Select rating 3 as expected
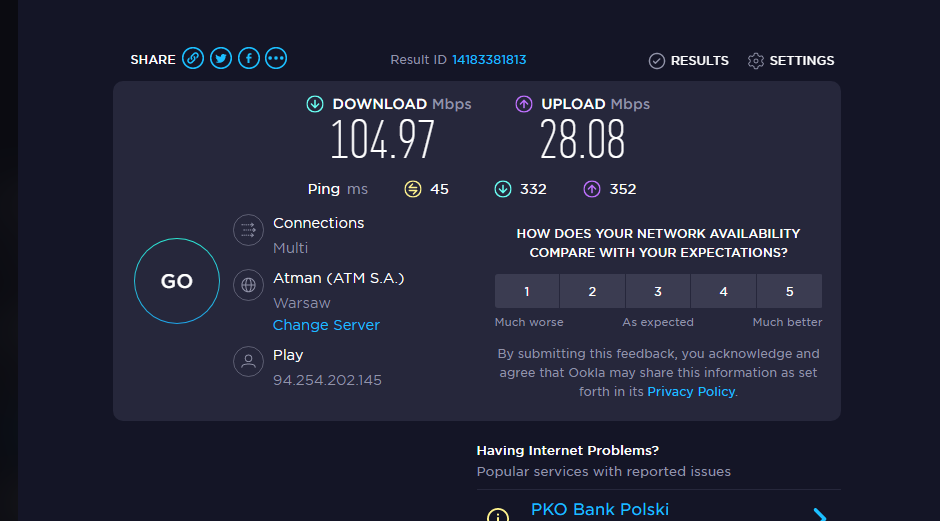 tap(658, 291)
